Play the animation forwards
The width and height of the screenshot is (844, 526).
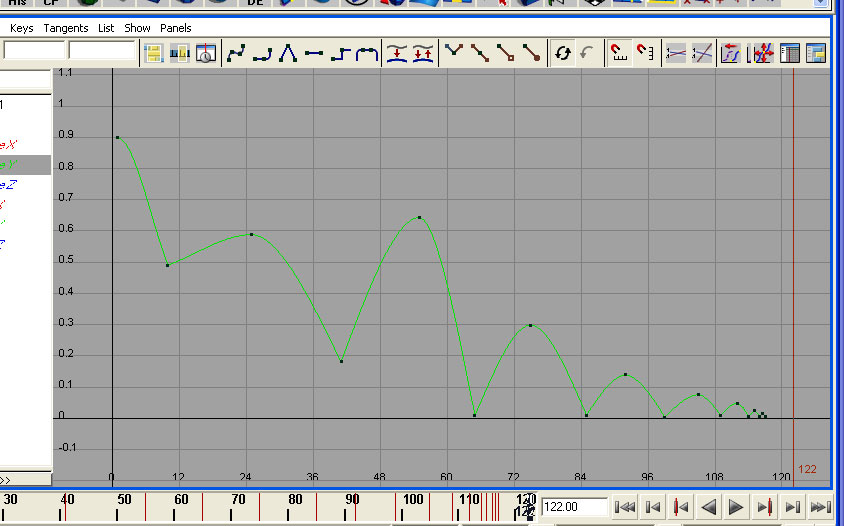(x=736, y=507)
